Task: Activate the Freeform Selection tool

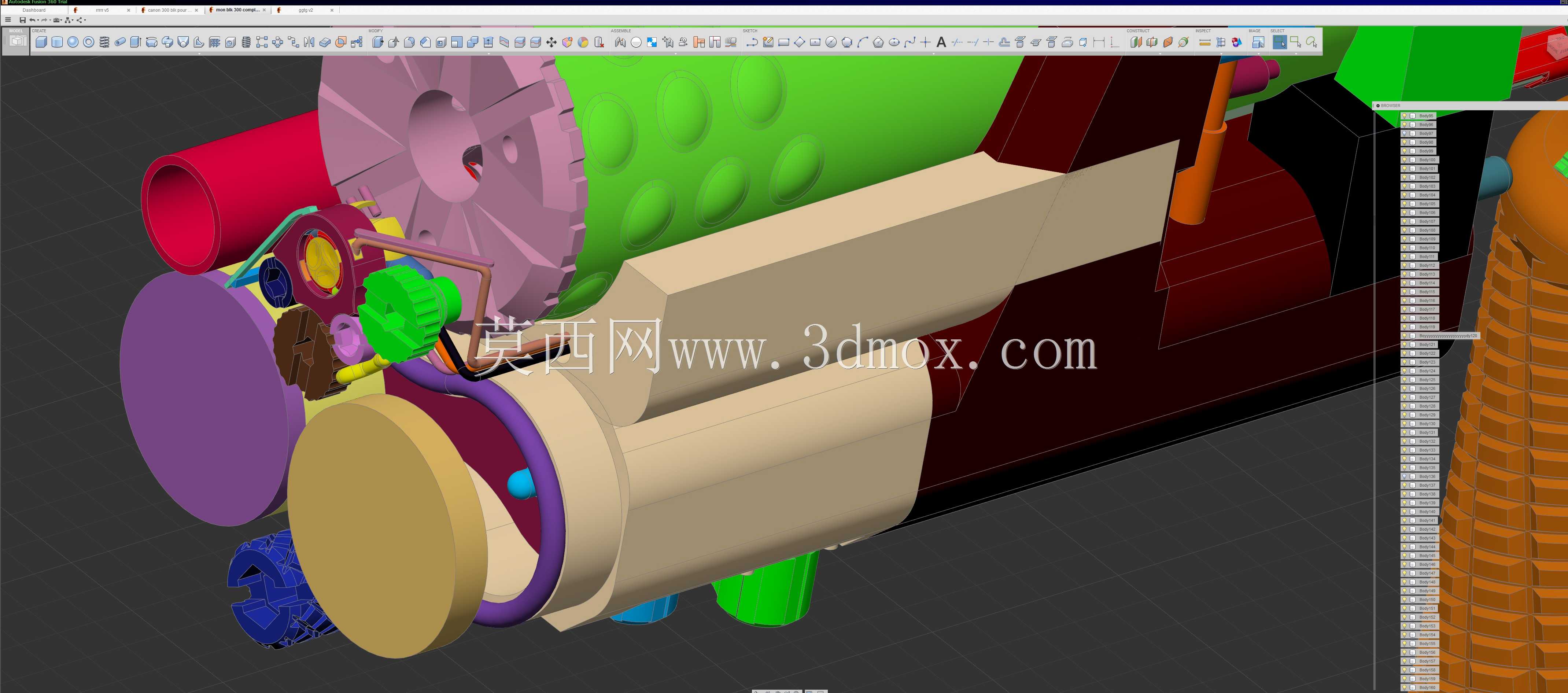Action: (x=1311, y=42)
